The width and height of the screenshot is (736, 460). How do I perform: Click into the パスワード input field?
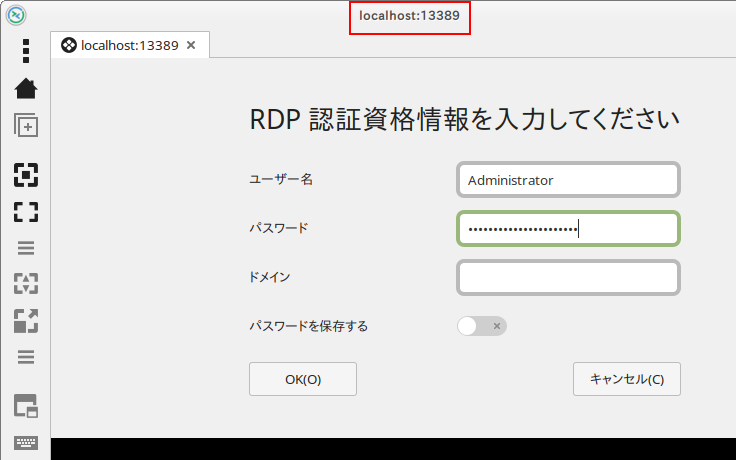pyautogui.click(x=568, y=229)
